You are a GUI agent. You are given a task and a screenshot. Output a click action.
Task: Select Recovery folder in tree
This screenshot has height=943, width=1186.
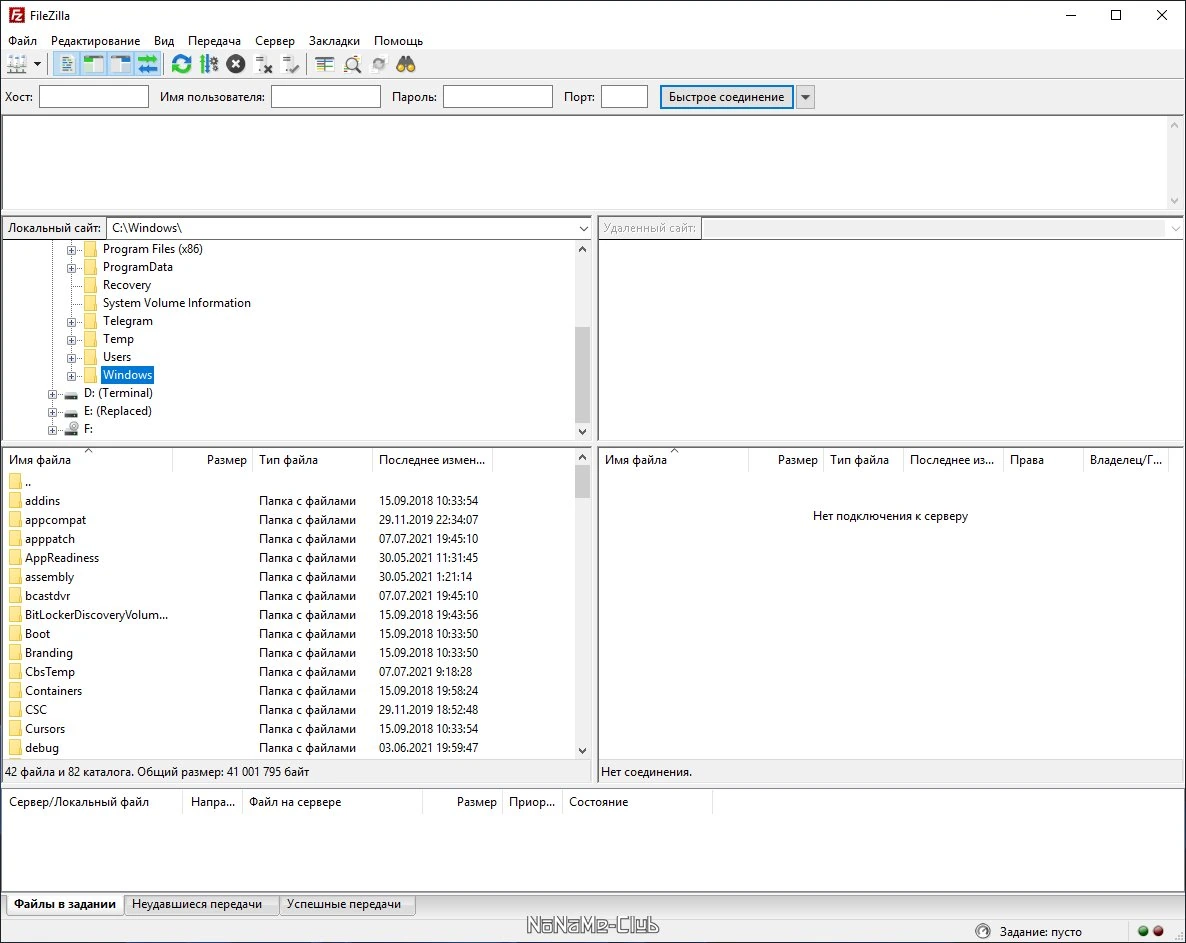click(126, 285)
